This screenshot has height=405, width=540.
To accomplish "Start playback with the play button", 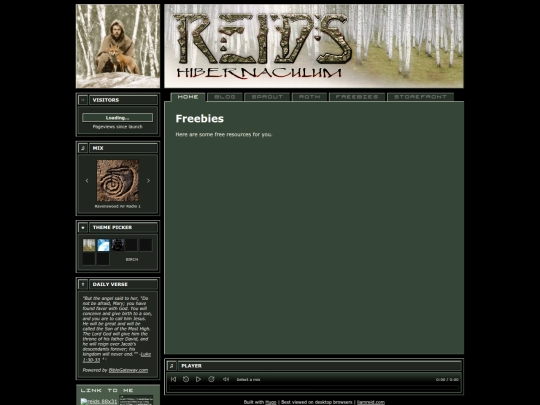I will point(198,379).
